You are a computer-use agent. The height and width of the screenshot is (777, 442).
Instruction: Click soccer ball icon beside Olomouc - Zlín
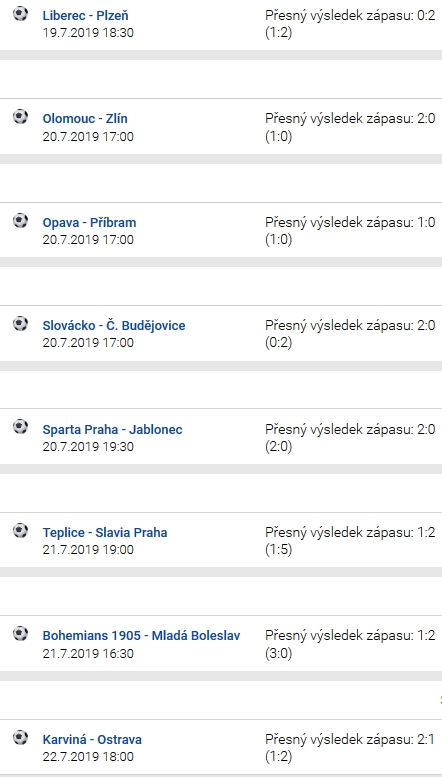[20, 117]
